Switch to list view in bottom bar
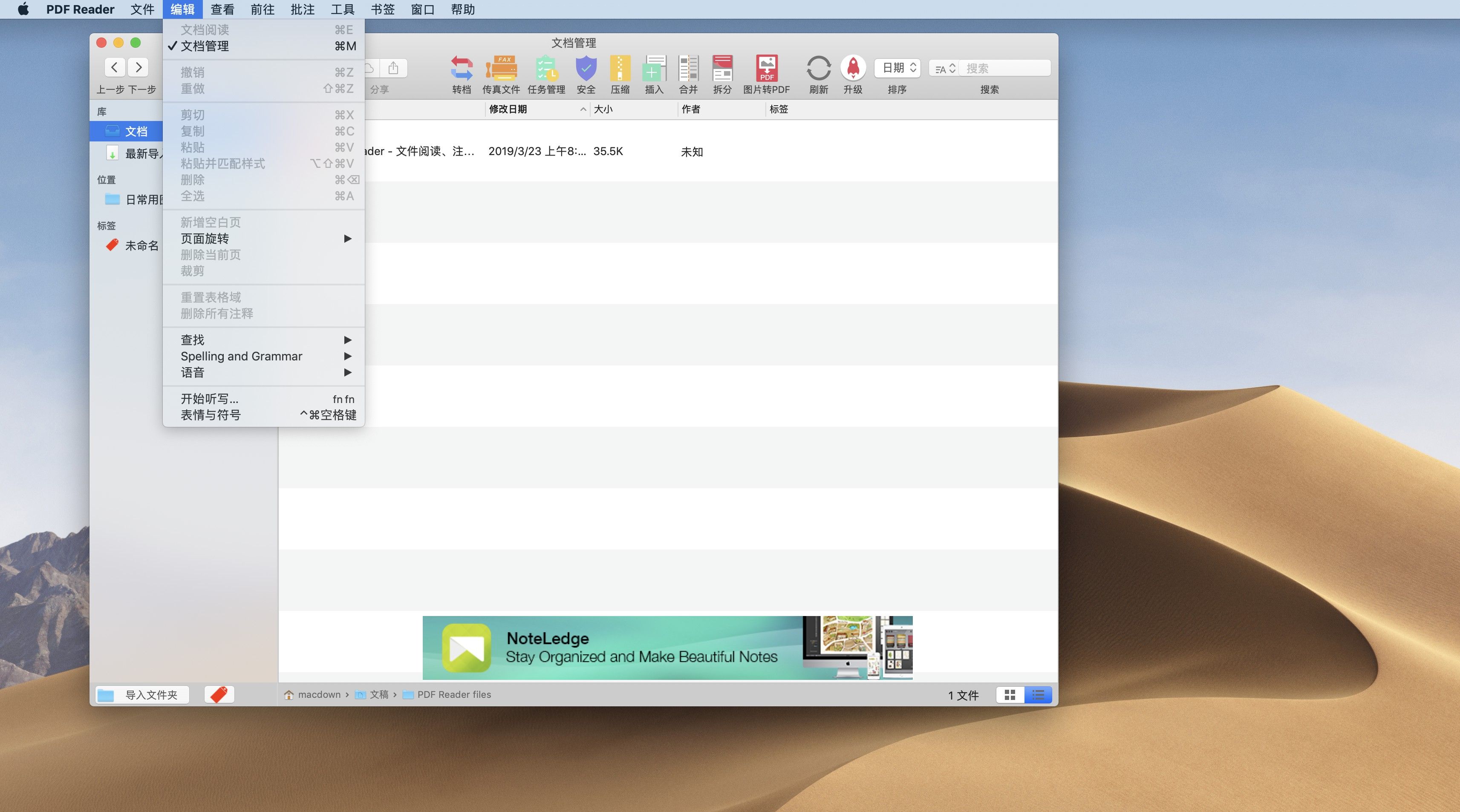This screenshot has width=1460, height=812. pos(1039,694)
